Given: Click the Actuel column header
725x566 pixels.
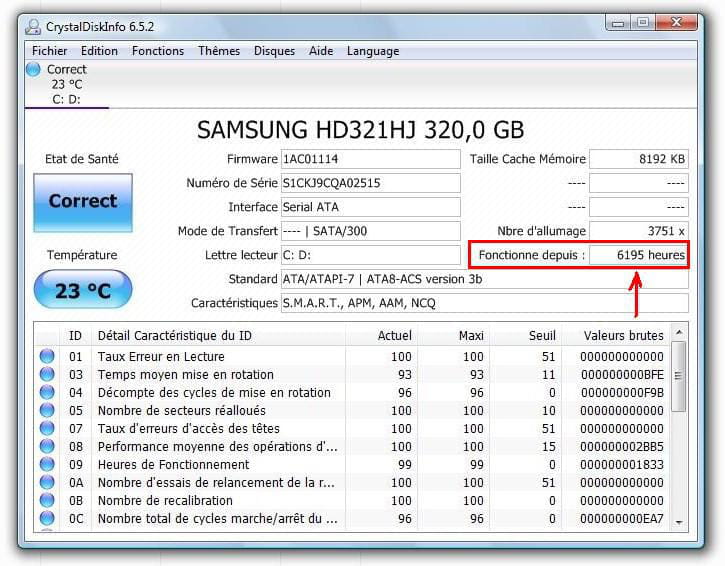Looking at the screenshot, I should [x=382, y=336].
